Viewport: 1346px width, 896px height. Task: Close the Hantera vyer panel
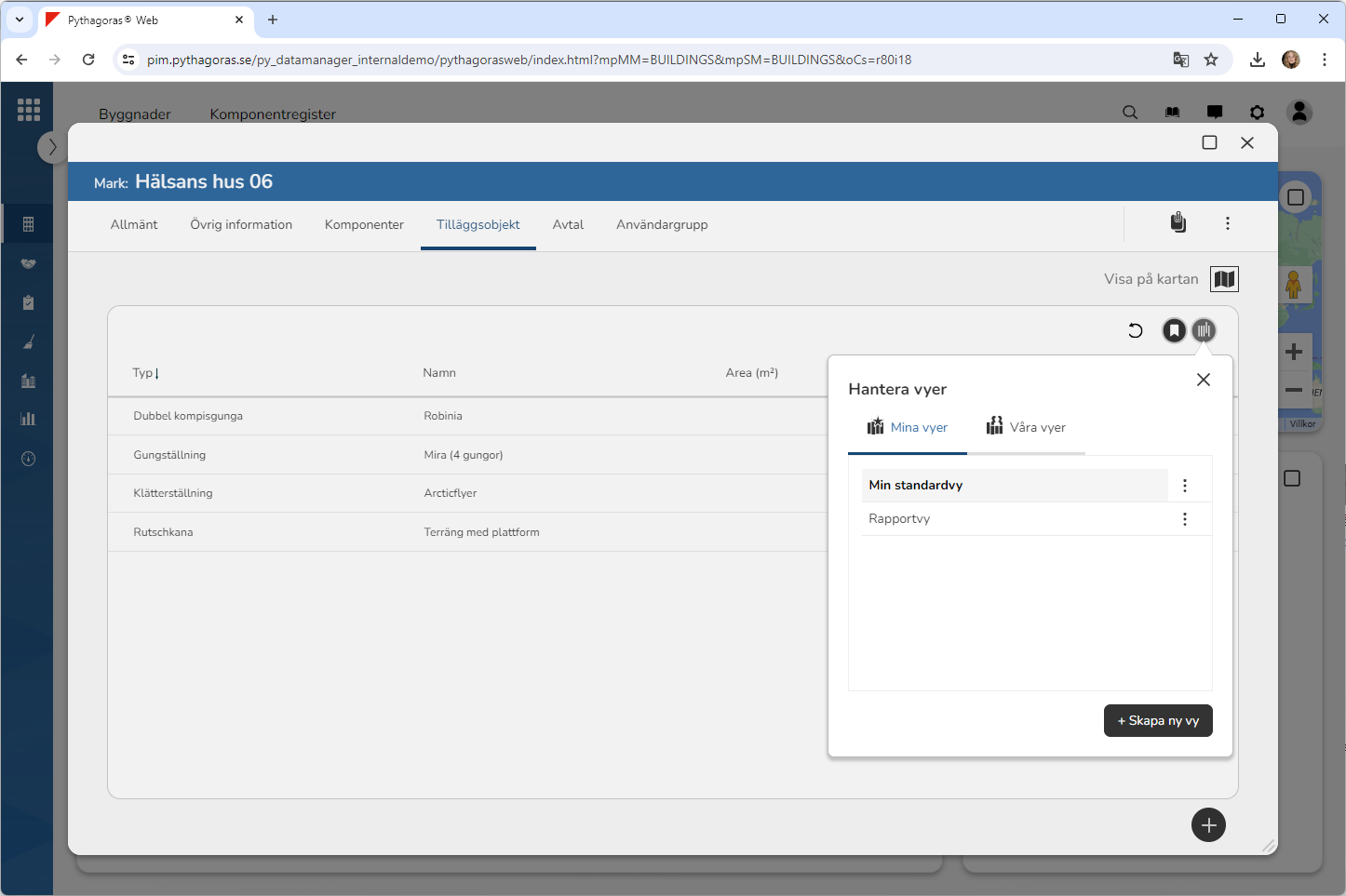coord(1203,380)
